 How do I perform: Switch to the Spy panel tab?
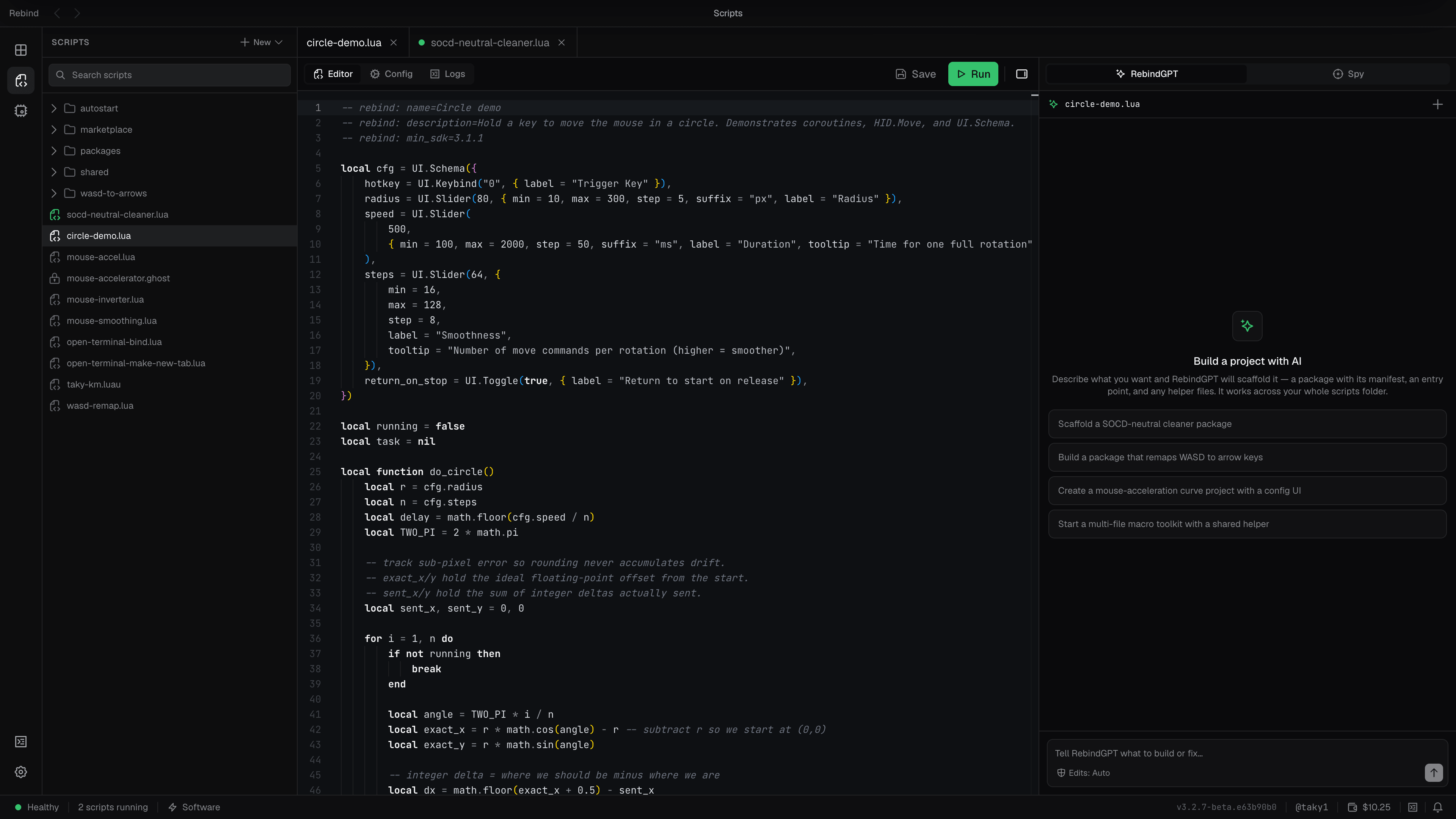pos(1348,74)
